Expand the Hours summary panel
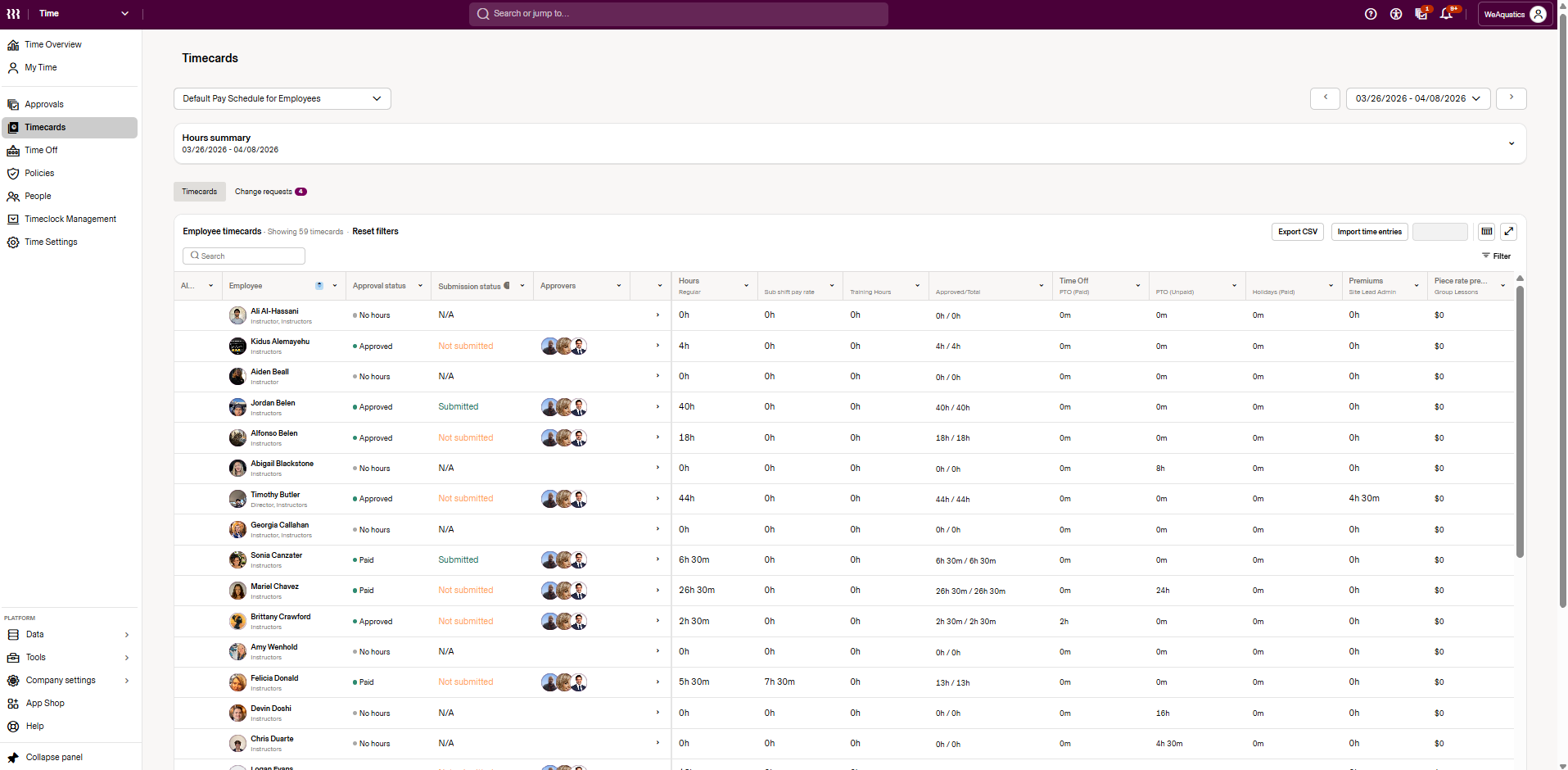Image resolution: width=1568 pixels, height=770 pixels. tap(1512, 143)
